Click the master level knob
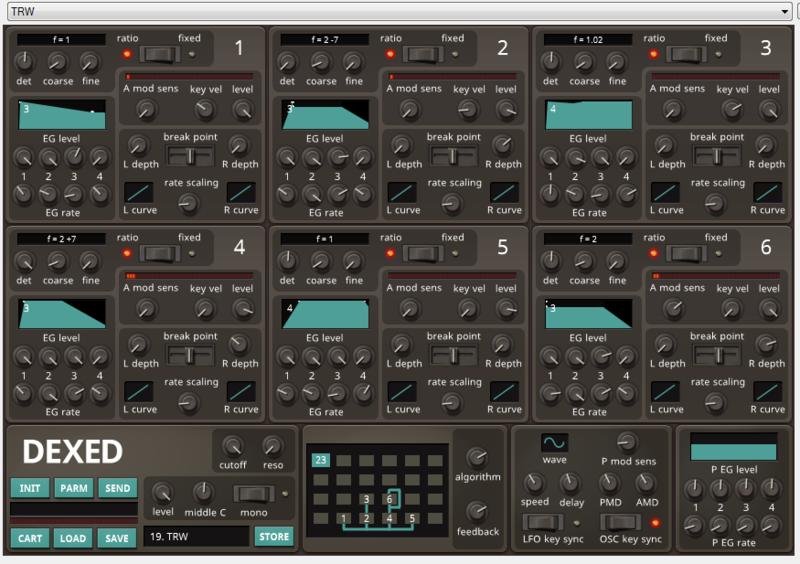 (163, 493)
